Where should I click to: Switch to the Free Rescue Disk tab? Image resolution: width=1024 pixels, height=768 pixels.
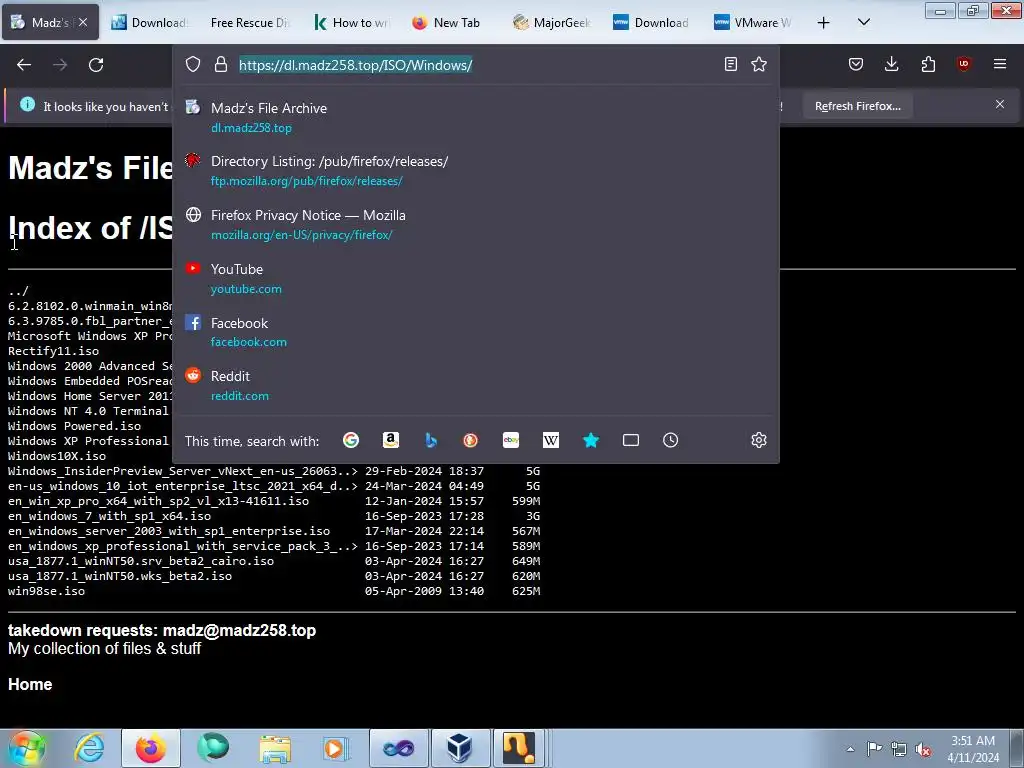click(x=249, y=22)
